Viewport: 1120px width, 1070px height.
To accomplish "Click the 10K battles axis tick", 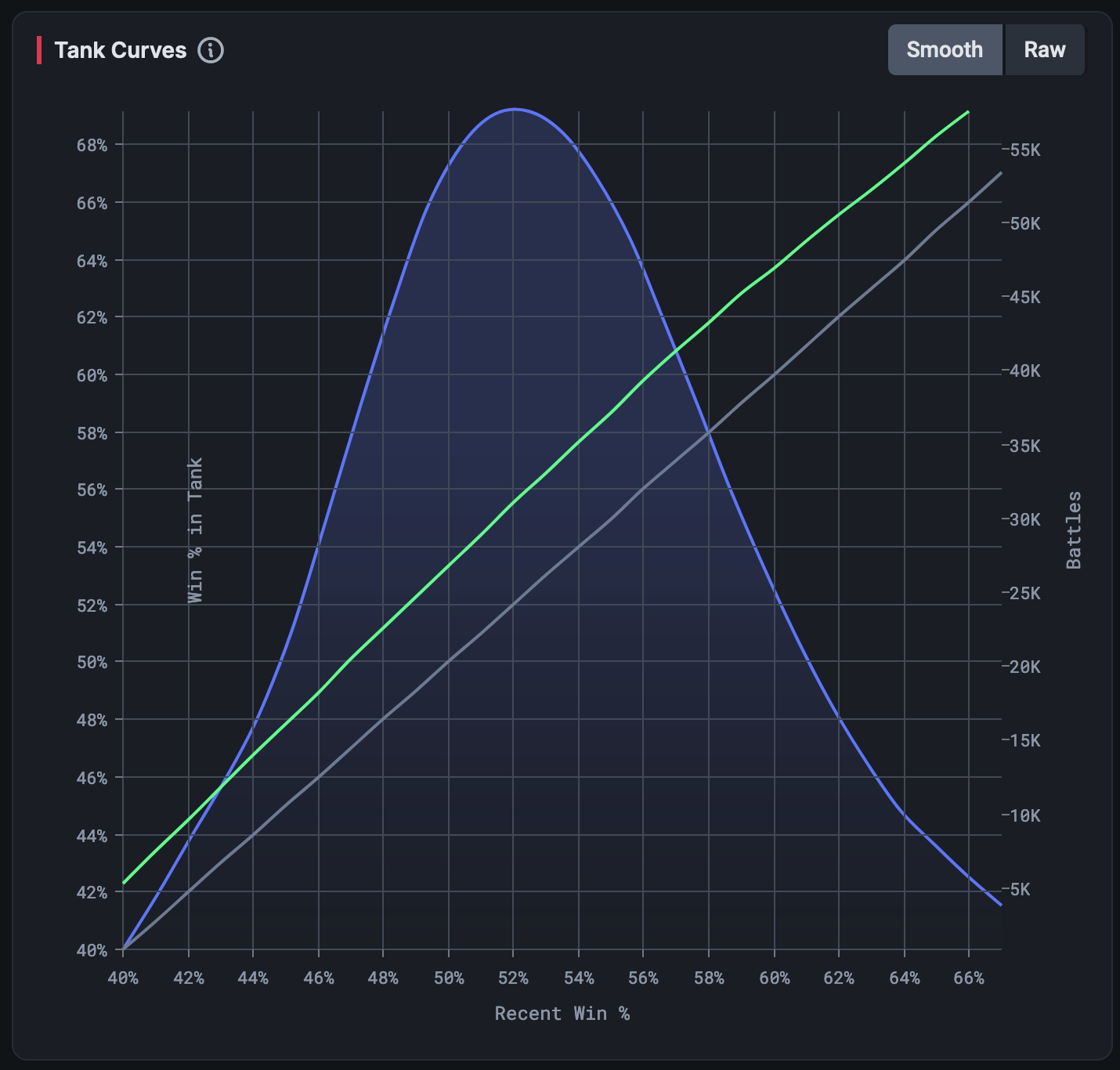I will (x=1024, y=815).
